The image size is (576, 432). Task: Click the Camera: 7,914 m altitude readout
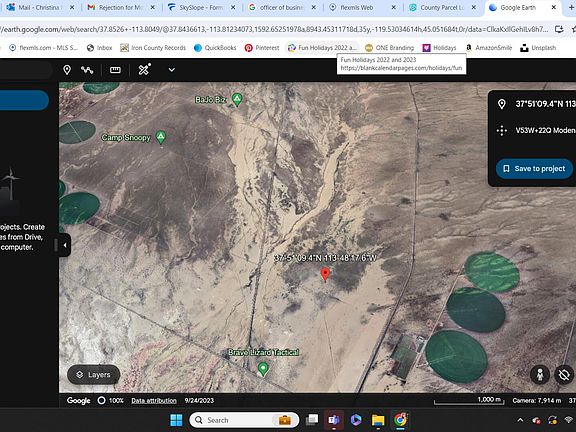pos(537,400)
